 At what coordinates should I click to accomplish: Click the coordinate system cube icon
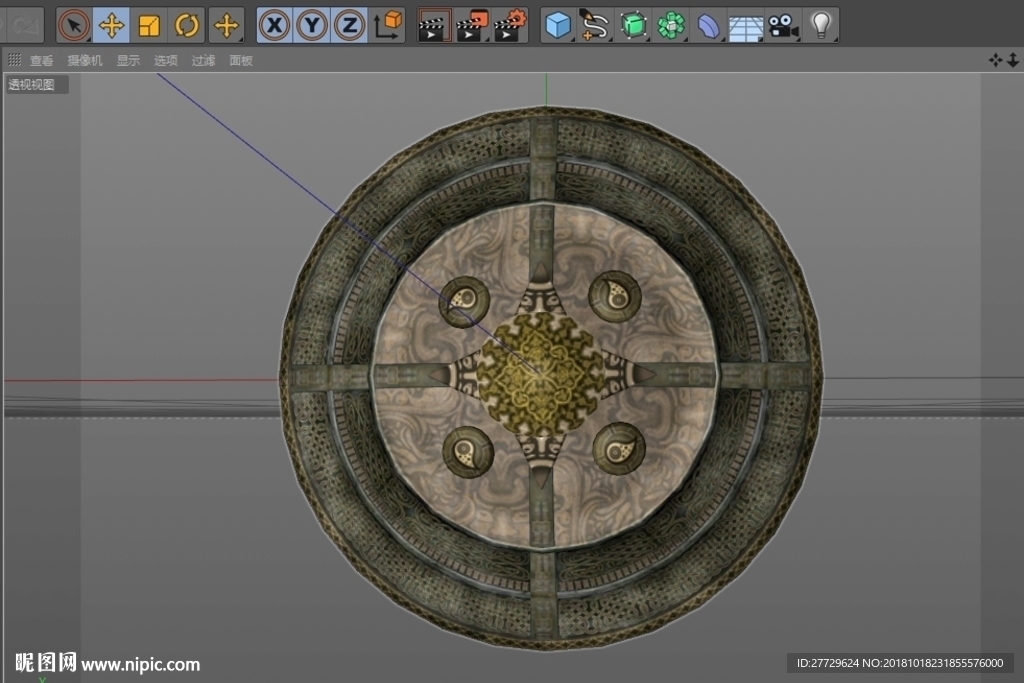tap(387, 25)
